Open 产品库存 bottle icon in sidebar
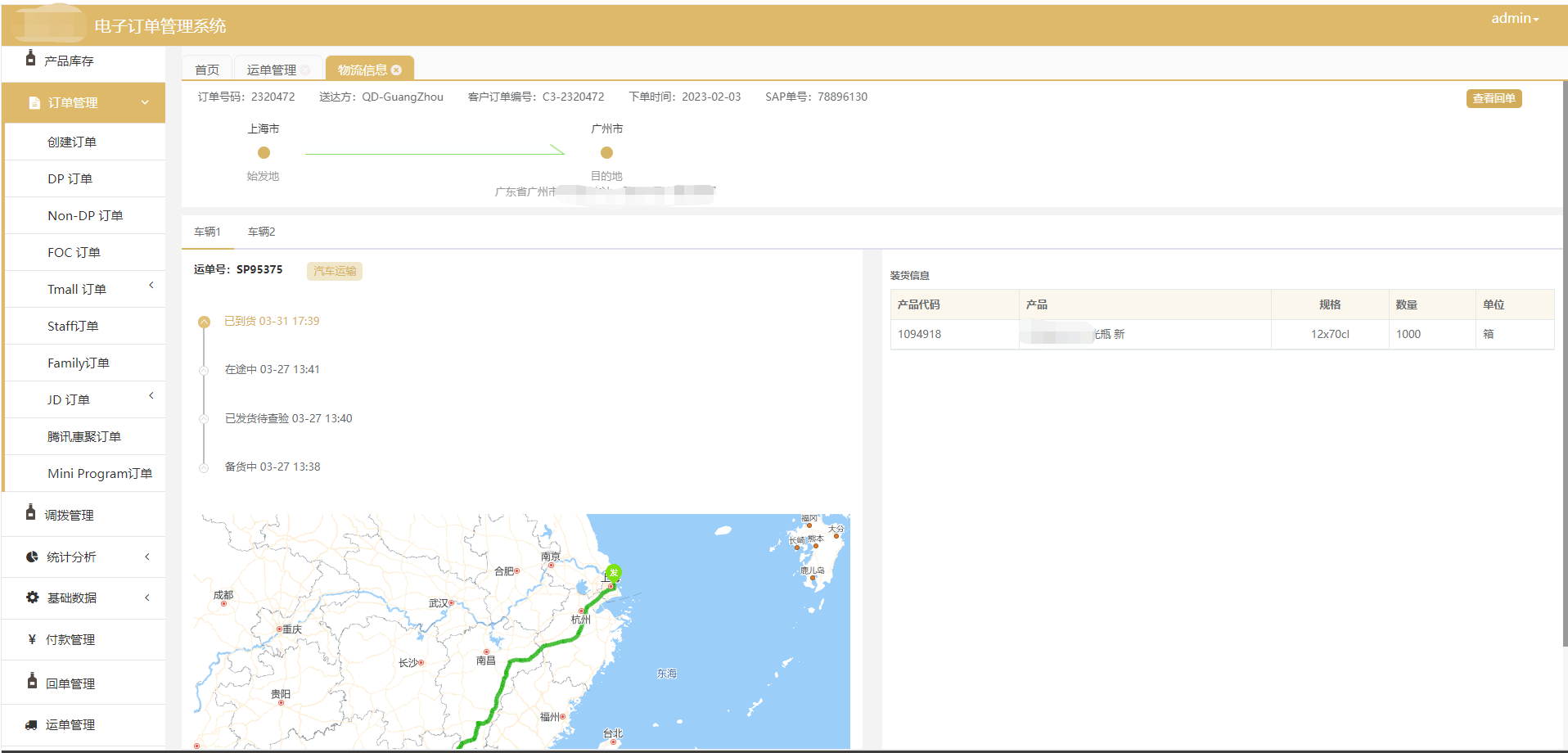This screenshot has width=1568, height=753. [30, 57]
